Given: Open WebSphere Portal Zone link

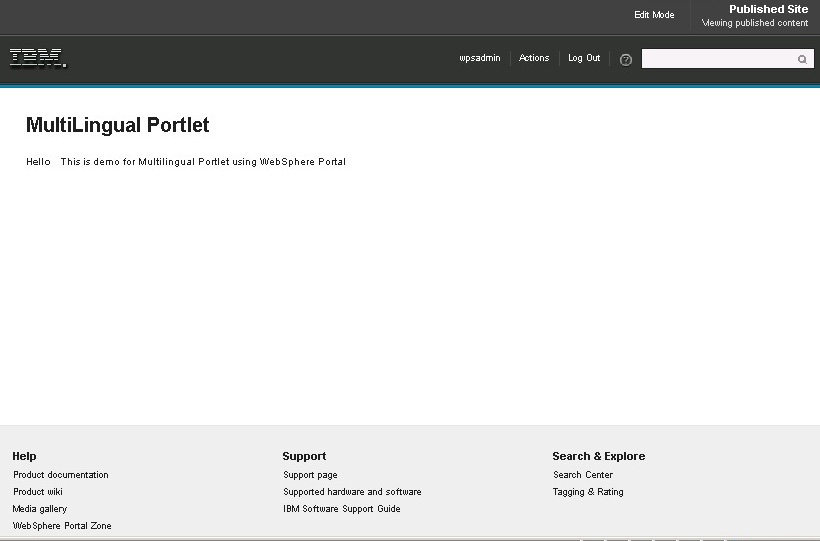Looking at the screenshot, I should pyautogui.click(x=62, y=525).
